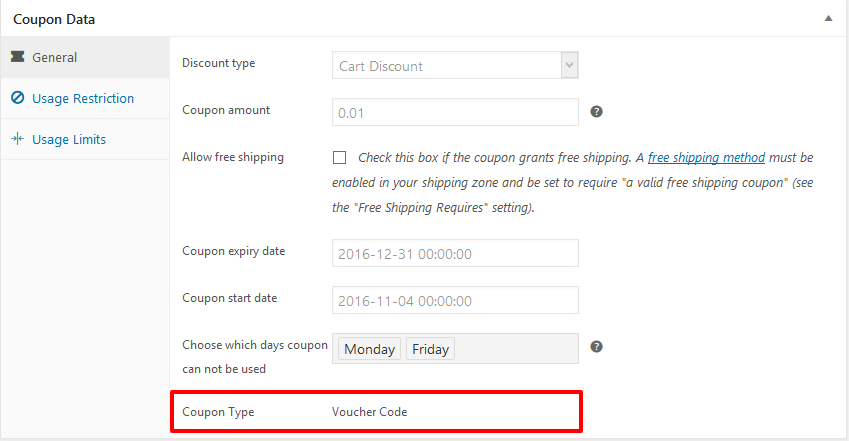Click the arrow on the Cart Discount select
The image size is (849, 441).
pos(569,66)
